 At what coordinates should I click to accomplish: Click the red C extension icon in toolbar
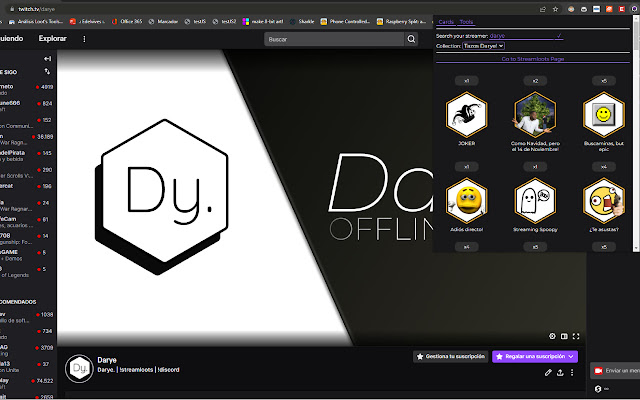(622, 9)
